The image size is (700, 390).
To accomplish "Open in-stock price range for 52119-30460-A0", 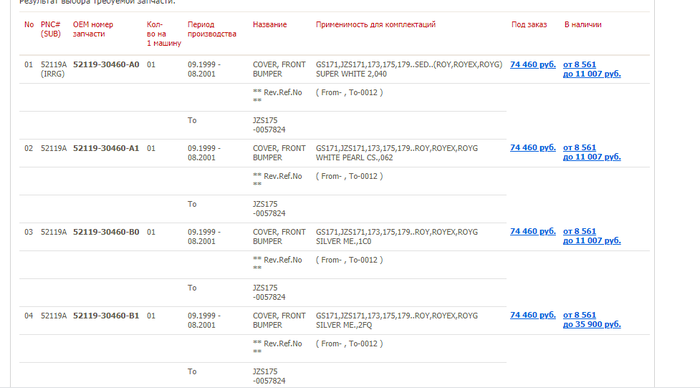I will coord(592,69).
